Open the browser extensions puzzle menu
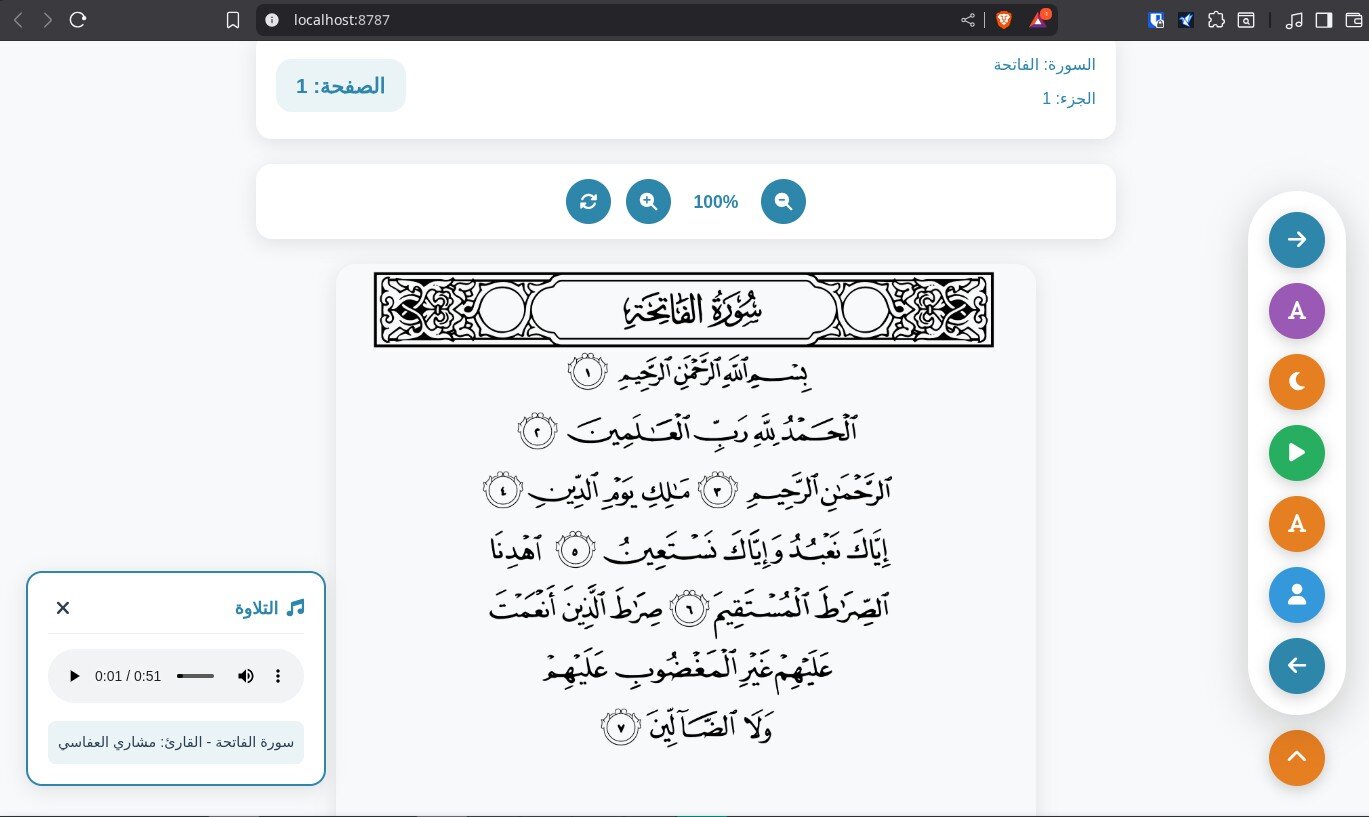Viewport: 1369px width, 817px height. click(x=1216, y=20)
